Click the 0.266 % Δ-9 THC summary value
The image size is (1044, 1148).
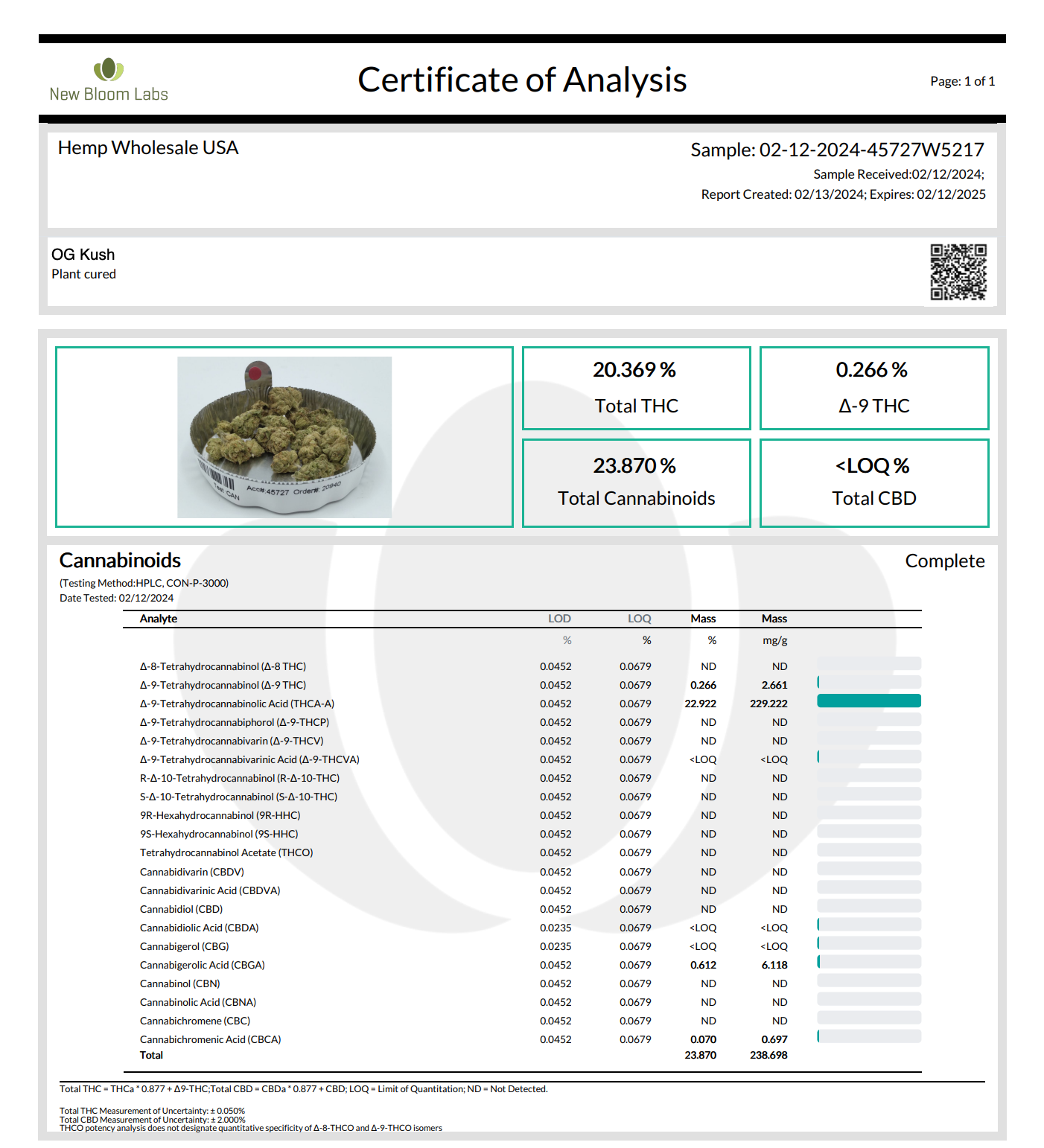(x=872, y=370)
